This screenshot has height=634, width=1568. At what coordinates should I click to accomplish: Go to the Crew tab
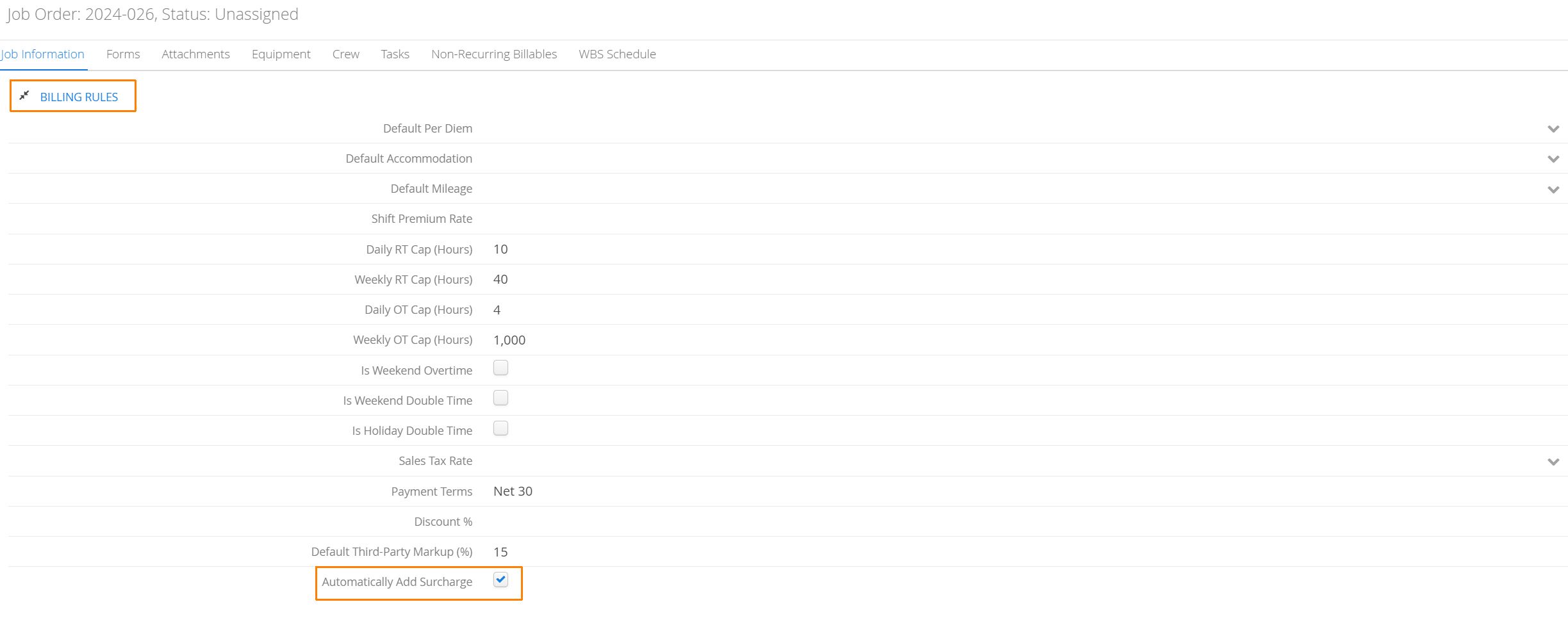346,54
